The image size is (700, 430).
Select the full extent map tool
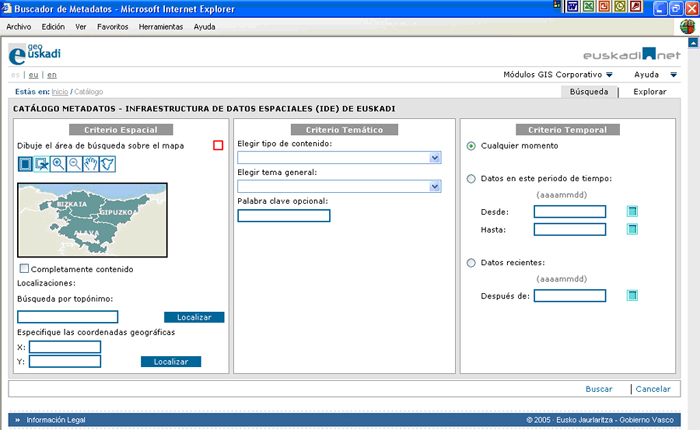[x=42, y=164]
